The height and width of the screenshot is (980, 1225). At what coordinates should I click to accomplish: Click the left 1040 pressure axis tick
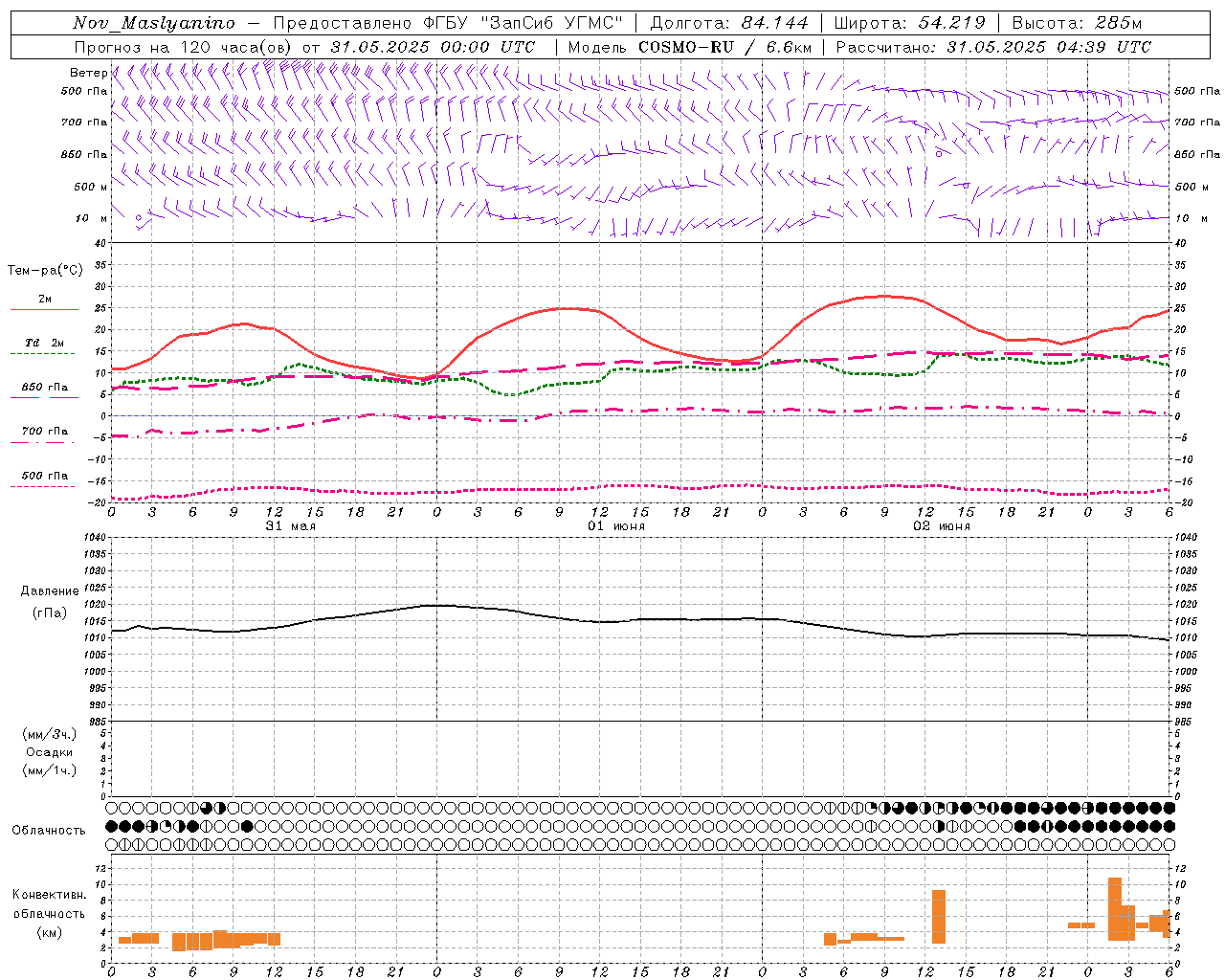[x=97, y=538]
